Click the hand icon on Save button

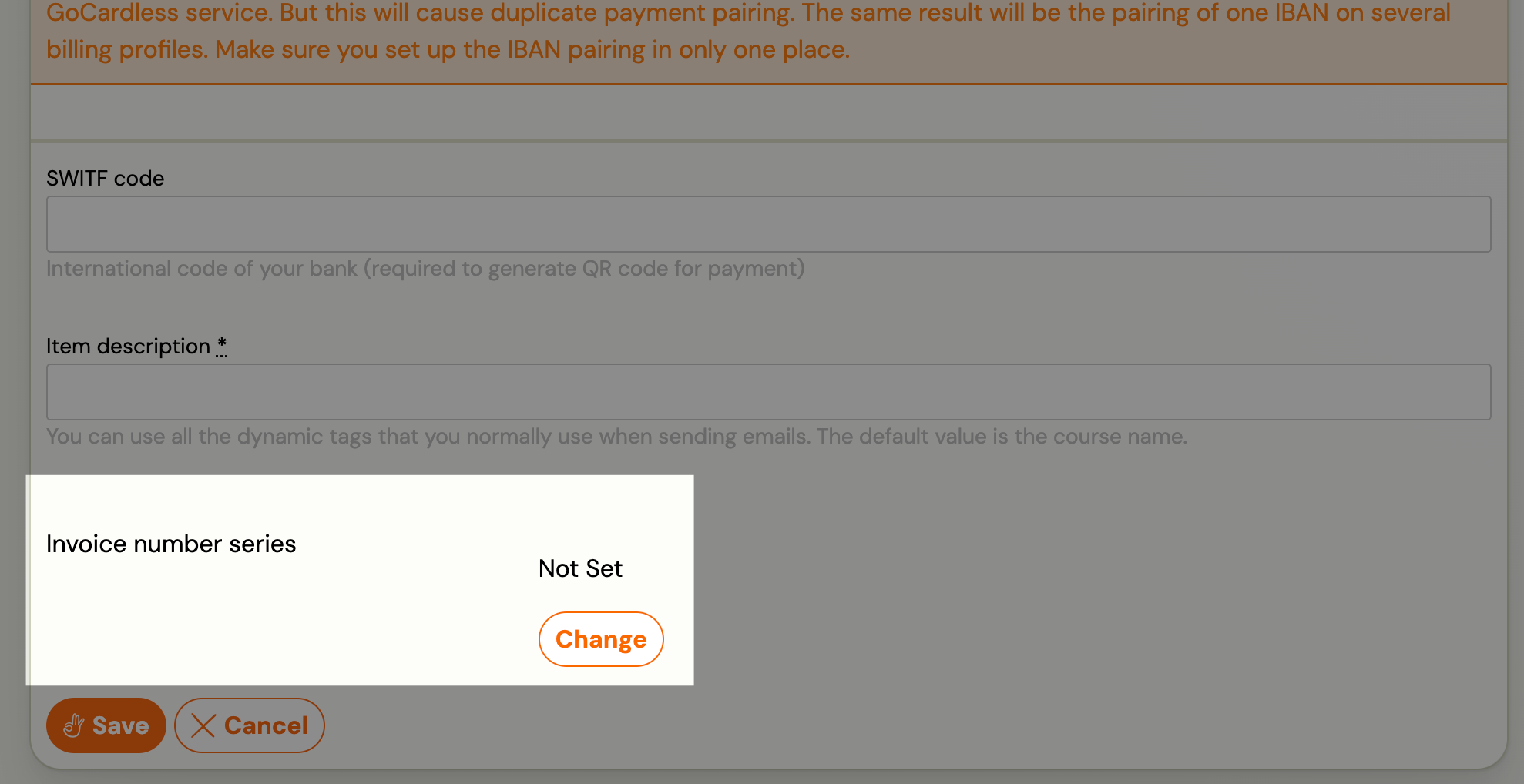(74, 725)
